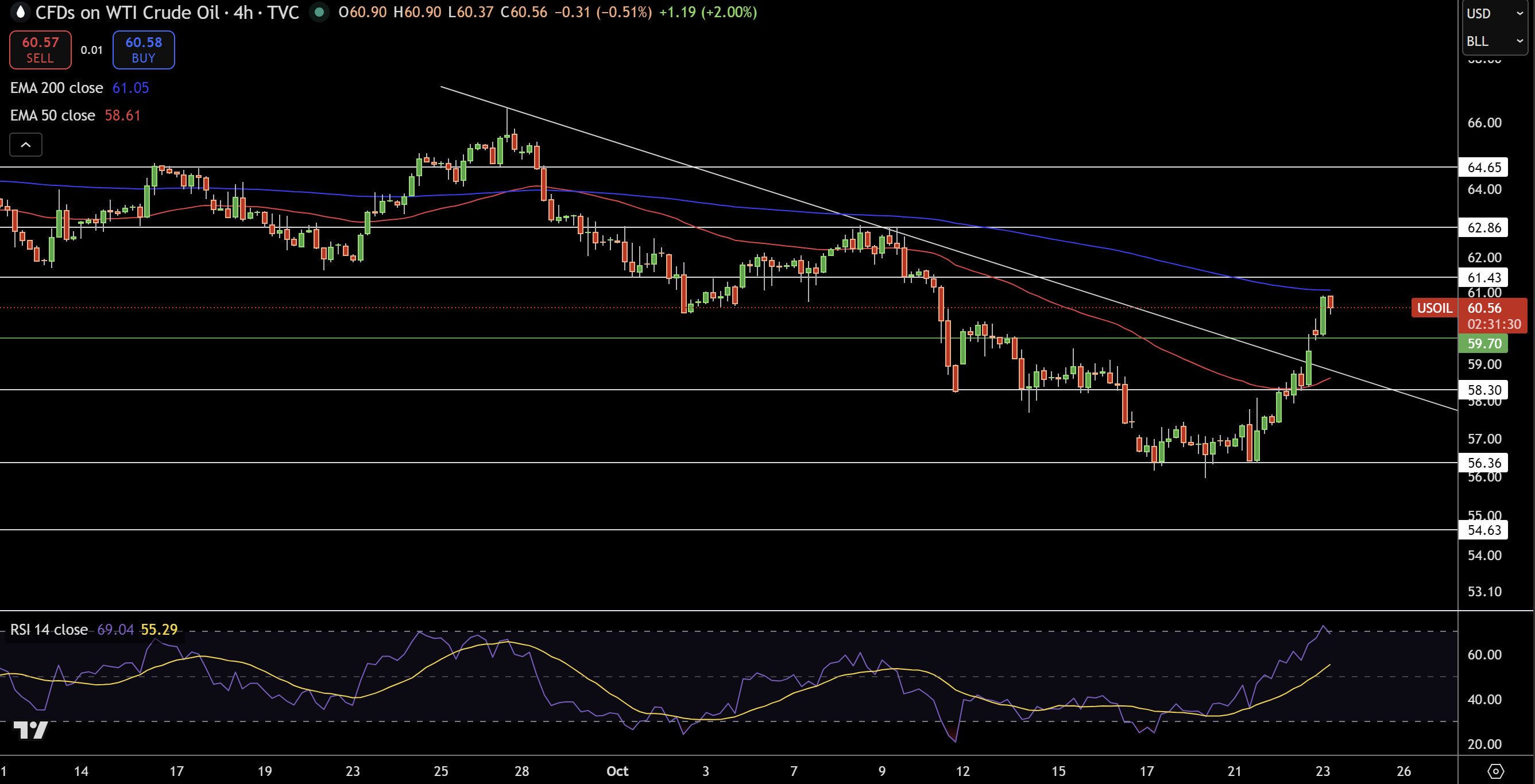
Task: Click the Oct label on the time axis
Action: tap(617, 771)
